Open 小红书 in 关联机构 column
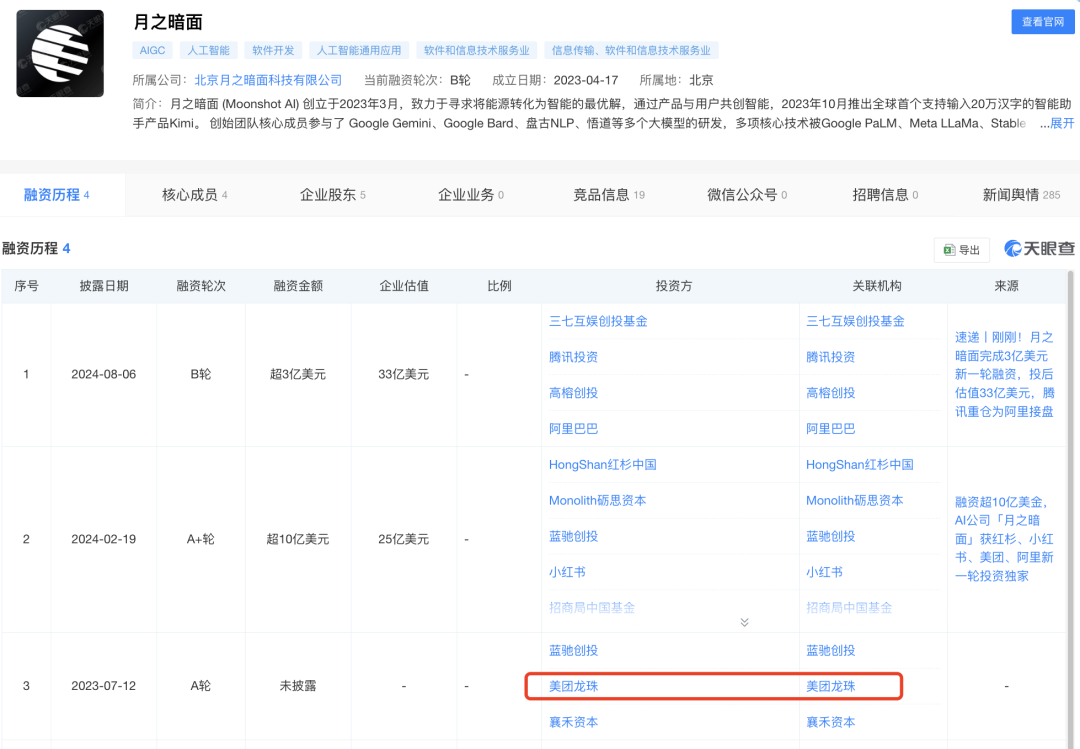 point(824,572)
